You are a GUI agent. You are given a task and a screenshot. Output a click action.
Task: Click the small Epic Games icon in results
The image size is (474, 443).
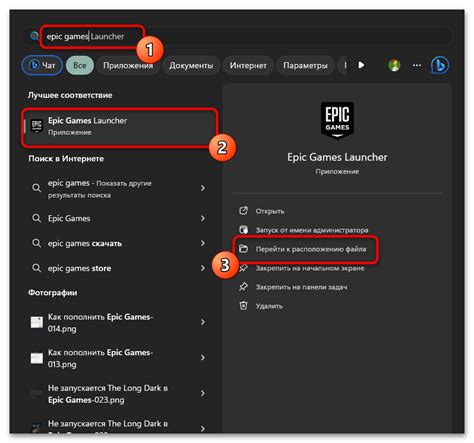pyautogui.click(x=37, y=126)
